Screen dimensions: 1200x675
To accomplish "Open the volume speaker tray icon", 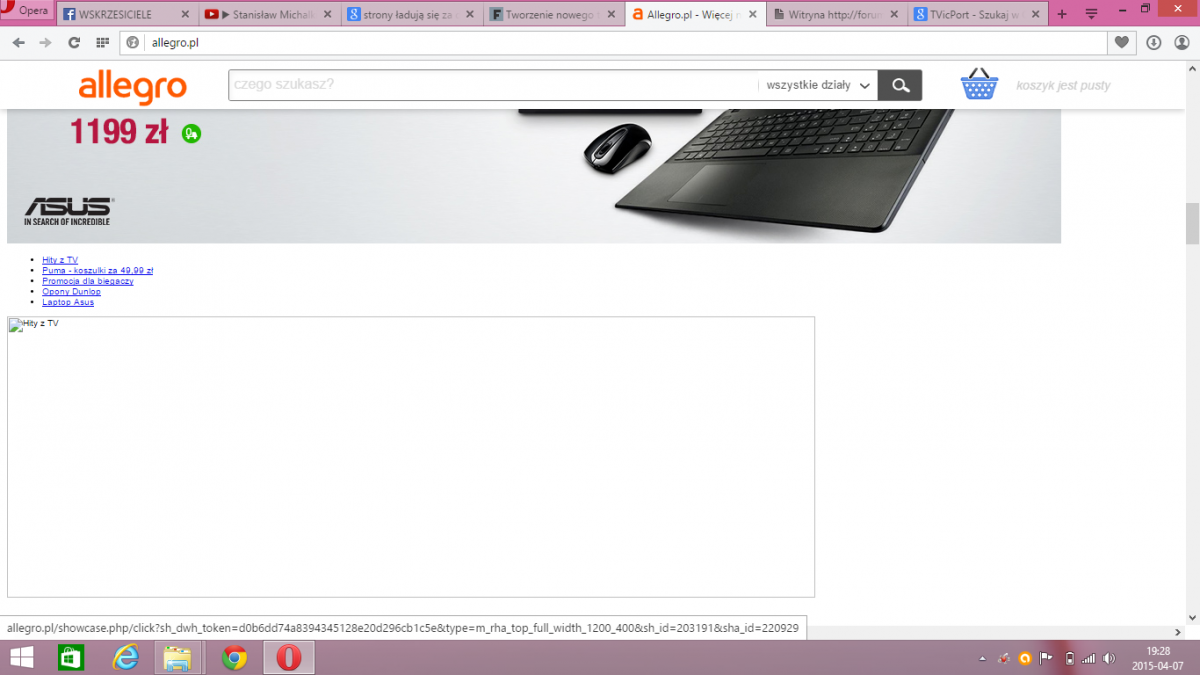I will point(1109,658).
